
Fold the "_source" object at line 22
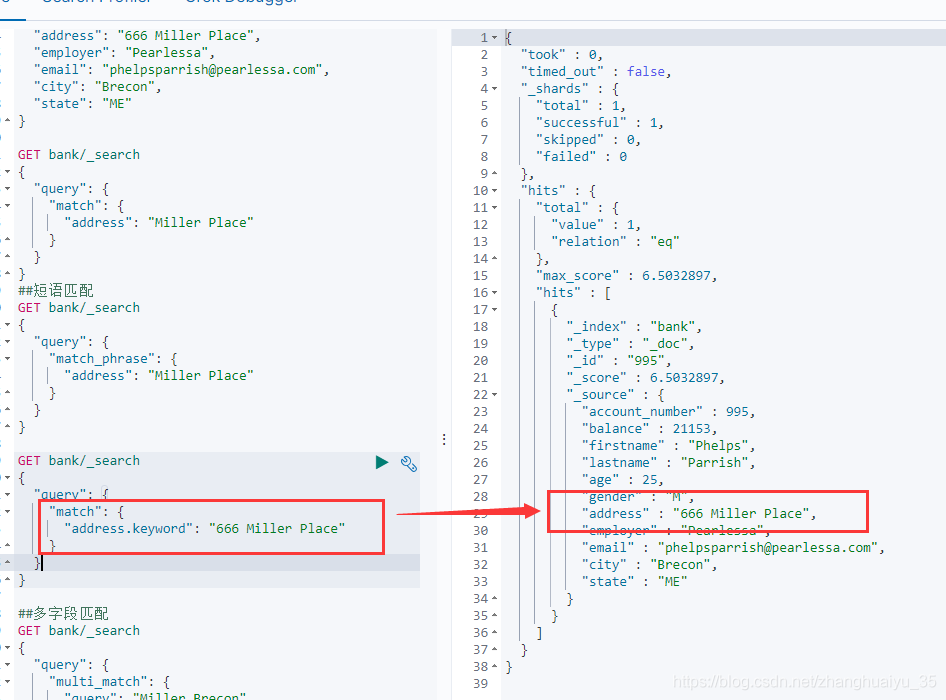495,395
